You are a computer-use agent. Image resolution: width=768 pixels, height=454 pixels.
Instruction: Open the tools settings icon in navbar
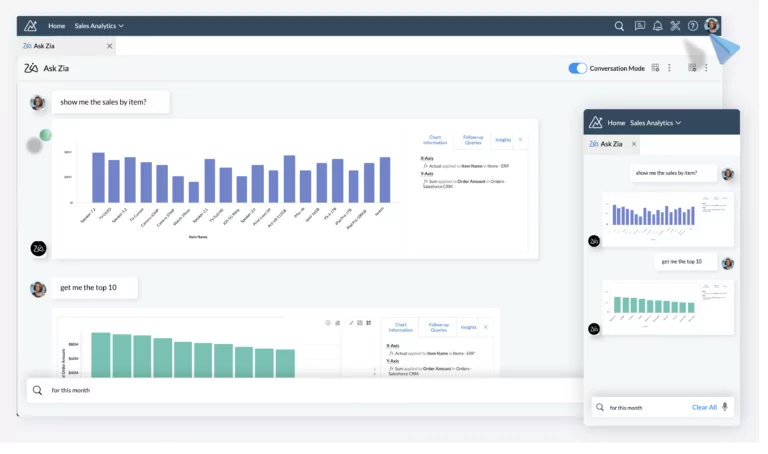pos(675,26)
